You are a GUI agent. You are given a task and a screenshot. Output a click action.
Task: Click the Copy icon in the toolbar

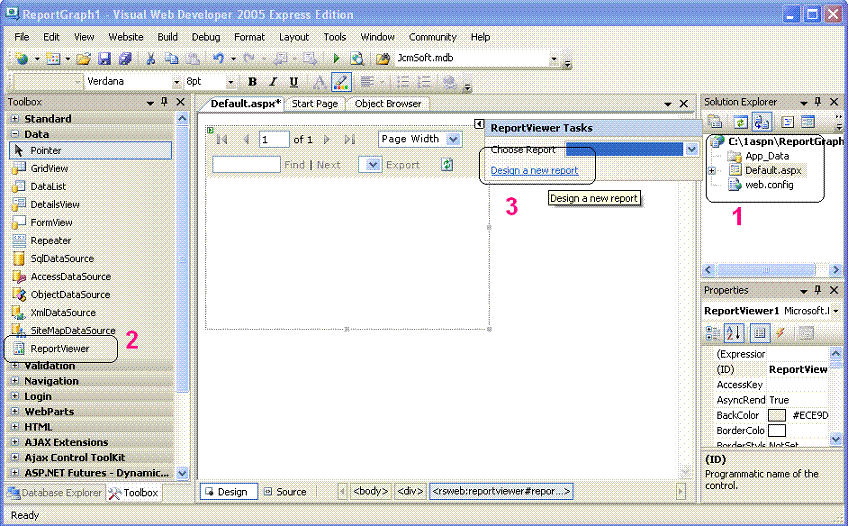pos(171,58)
